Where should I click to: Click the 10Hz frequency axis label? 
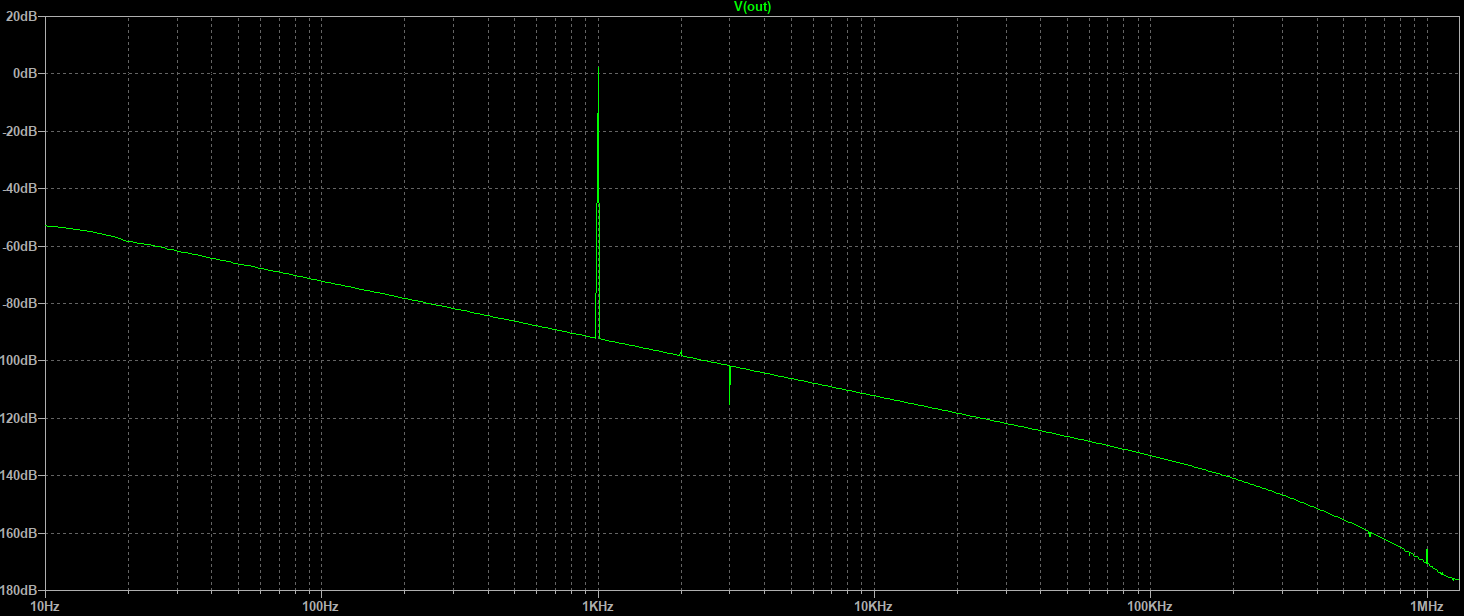tap(44, 606)
